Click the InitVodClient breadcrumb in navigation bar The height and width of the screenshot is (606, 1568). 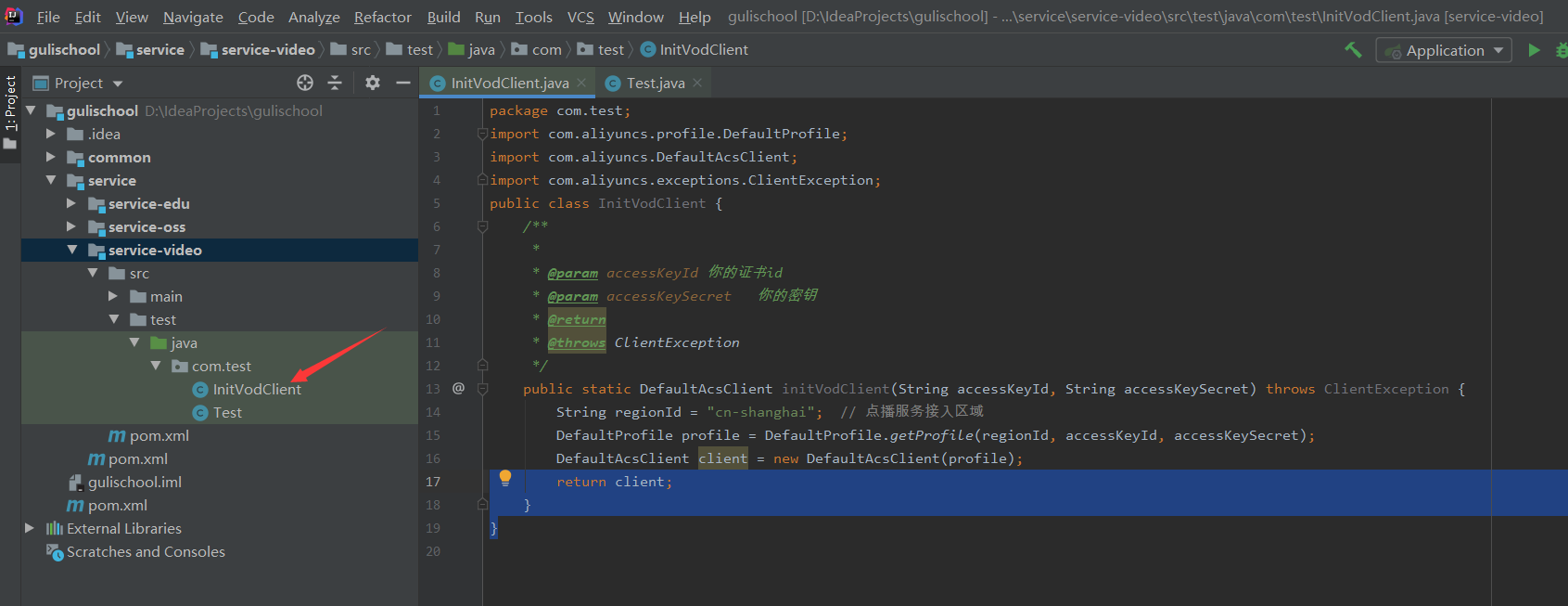[695, 49]
